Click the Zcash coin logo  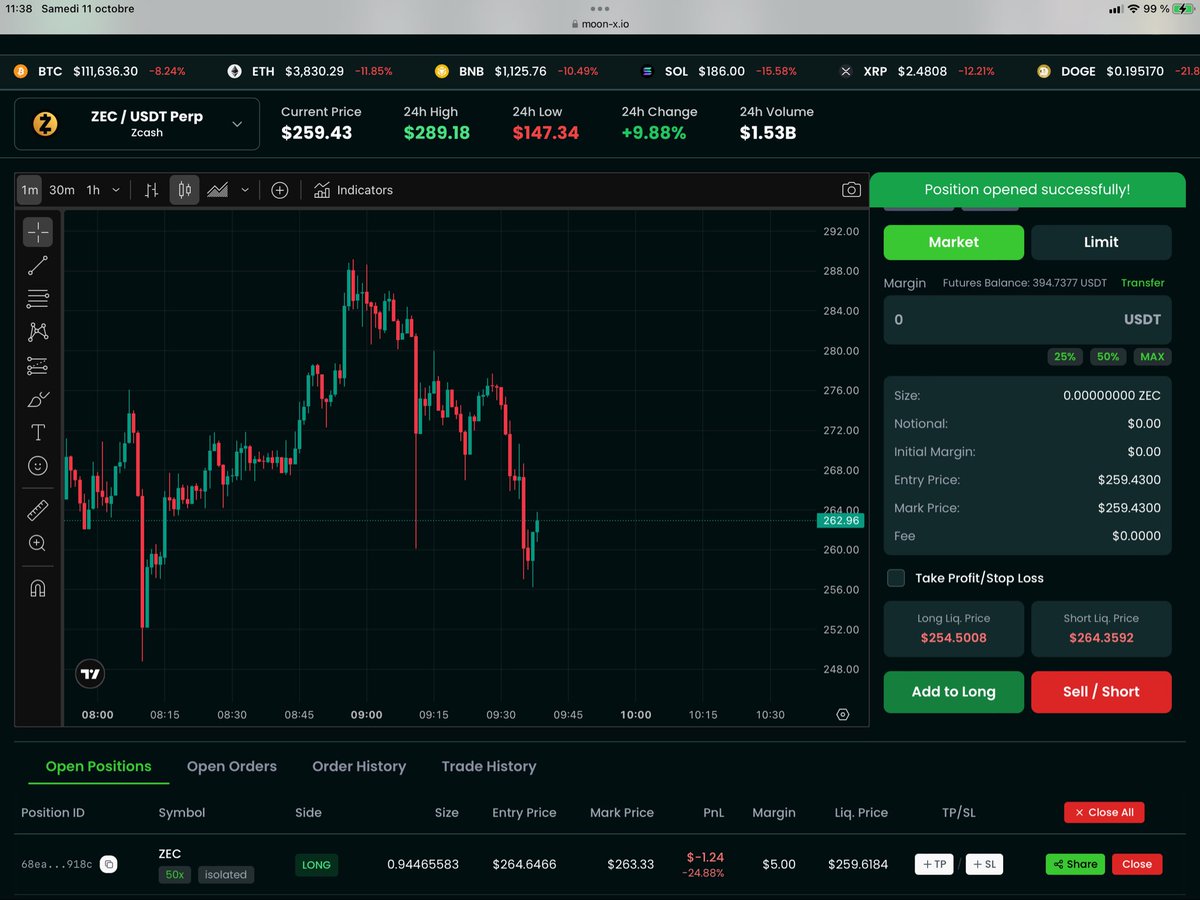pyautogui.click(x=45, y=124)
